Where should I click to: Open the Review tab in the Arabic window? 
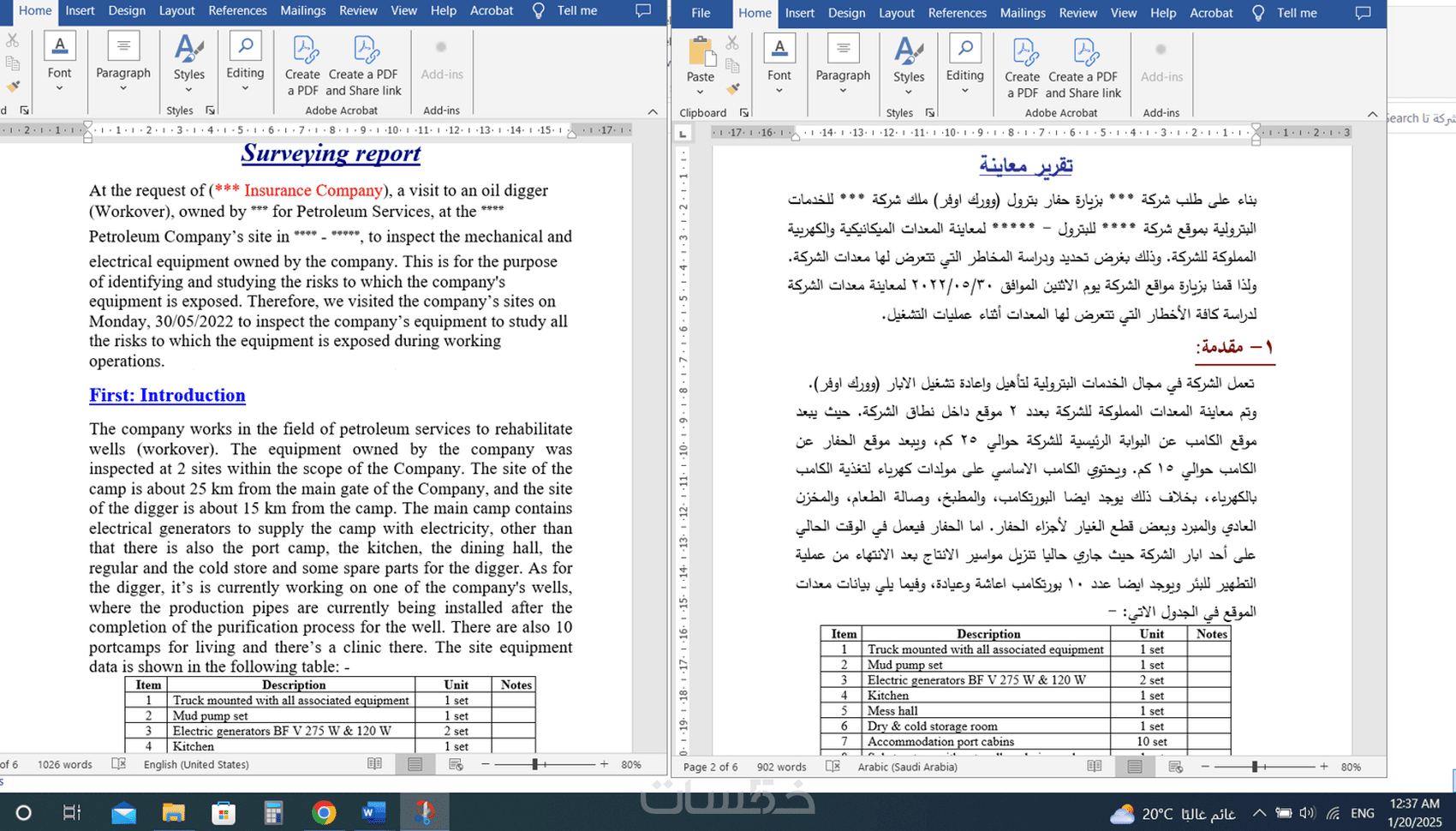[1077, 13]
